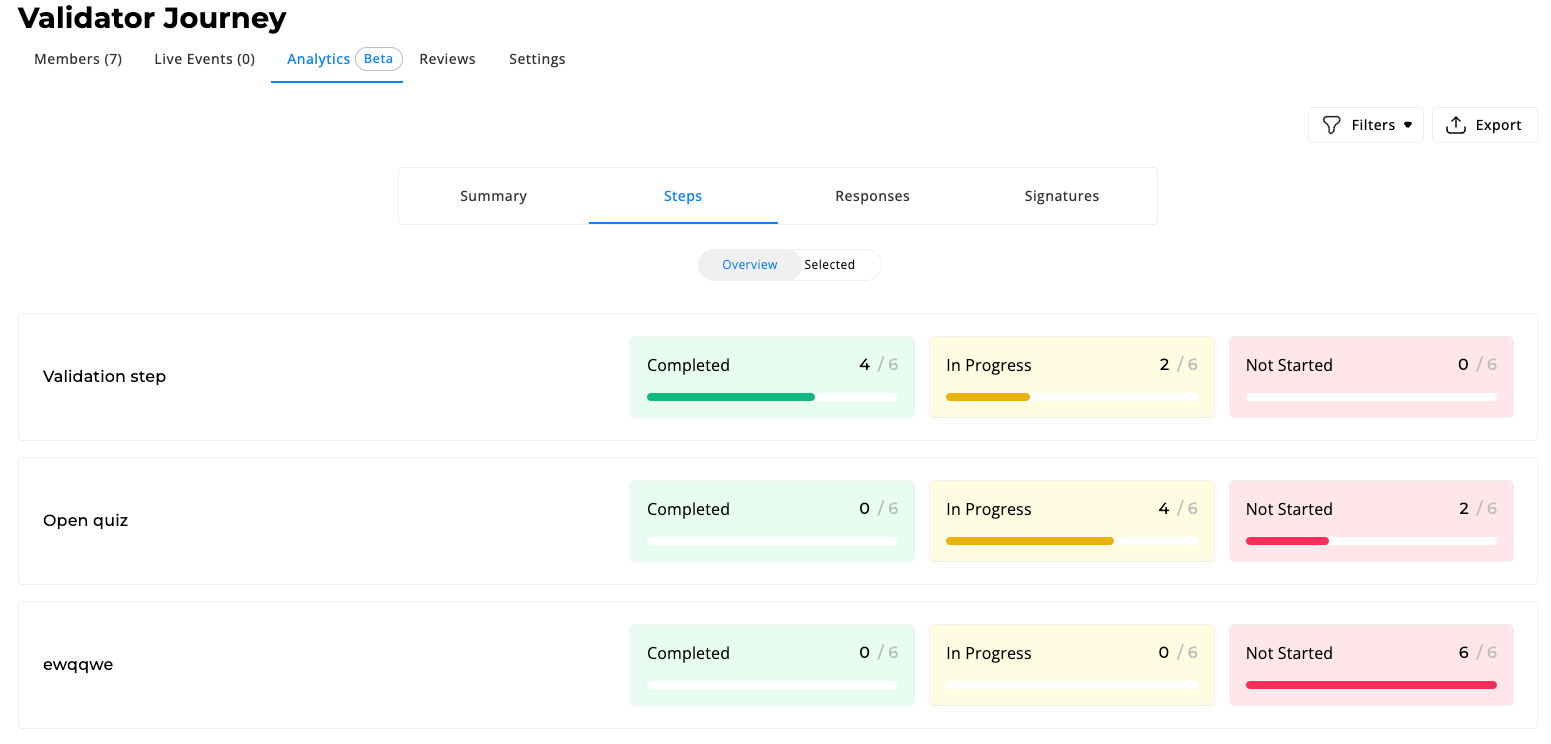
Task: Click Validation step Completed 4 / 6 count
Action: (878, 365)
